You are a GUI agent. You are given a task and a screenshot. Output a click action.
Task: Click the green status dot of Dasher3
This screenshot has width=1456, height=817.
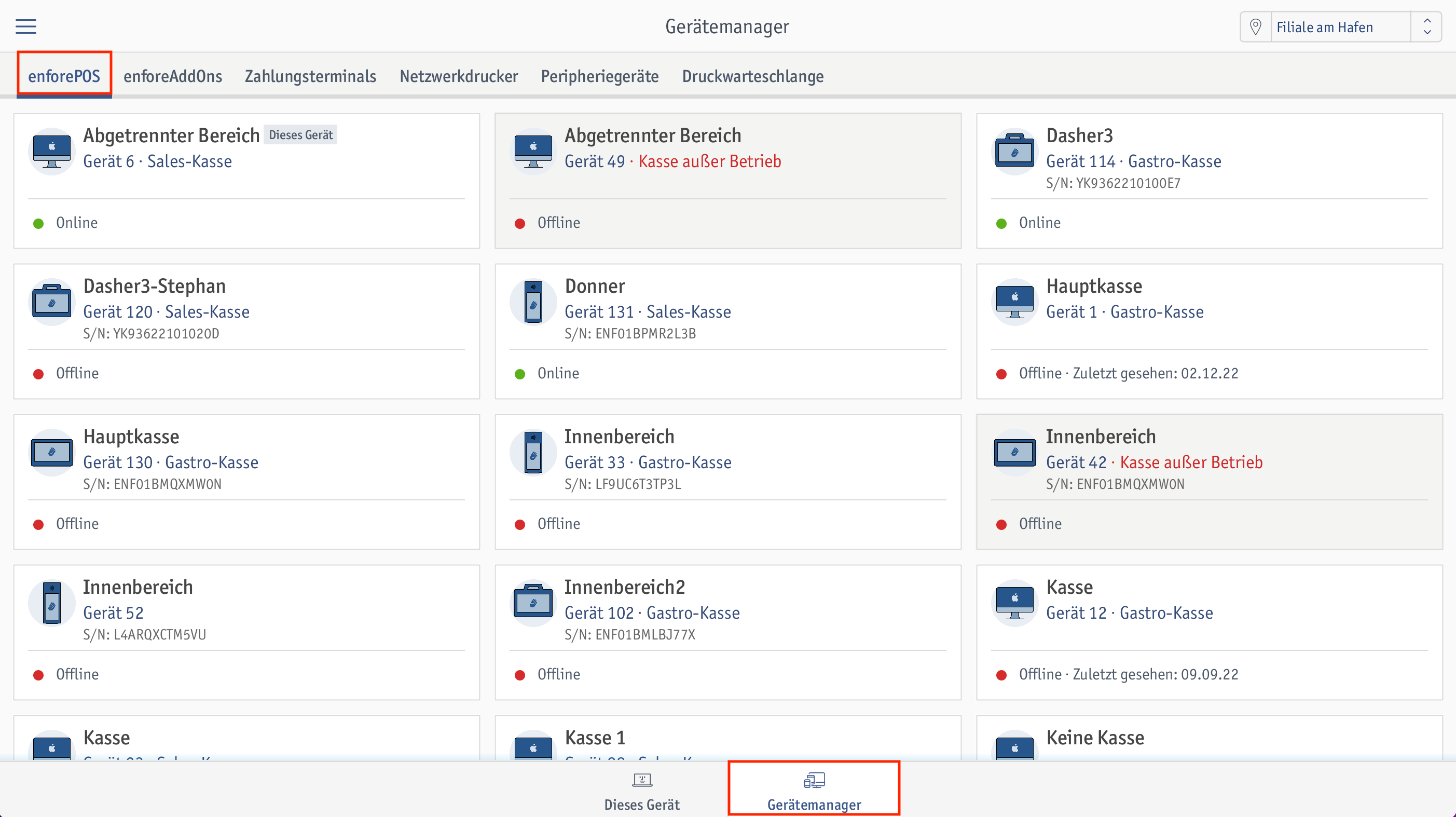click(x=1001, y=223)
